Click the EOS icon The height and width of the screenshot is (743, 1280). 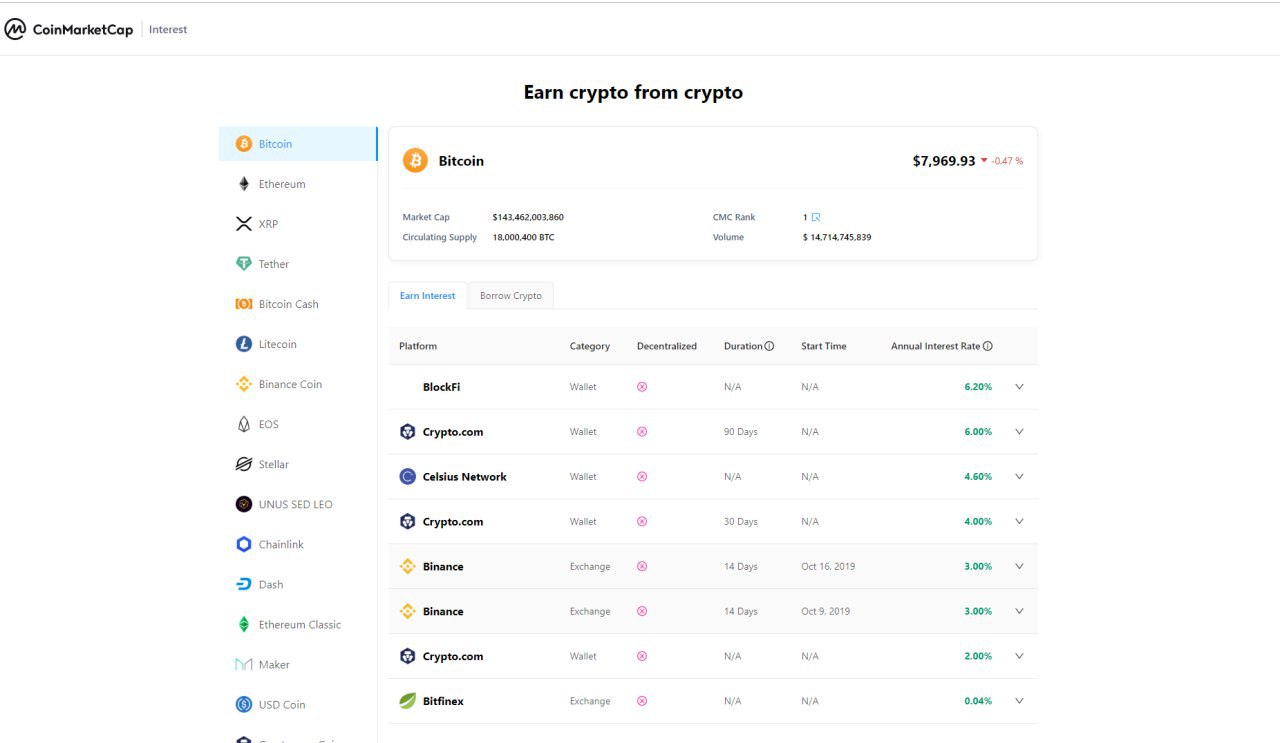pyautogui.click(x=244, y=424)
